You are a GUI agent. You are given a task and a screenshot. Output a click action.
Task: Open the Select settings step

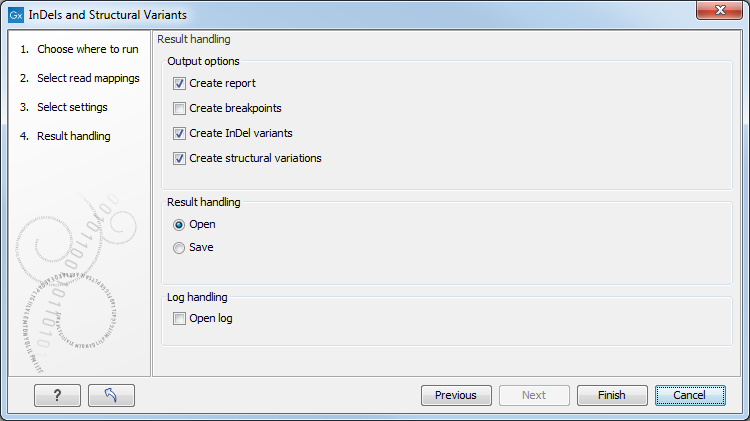coord(72,107)
